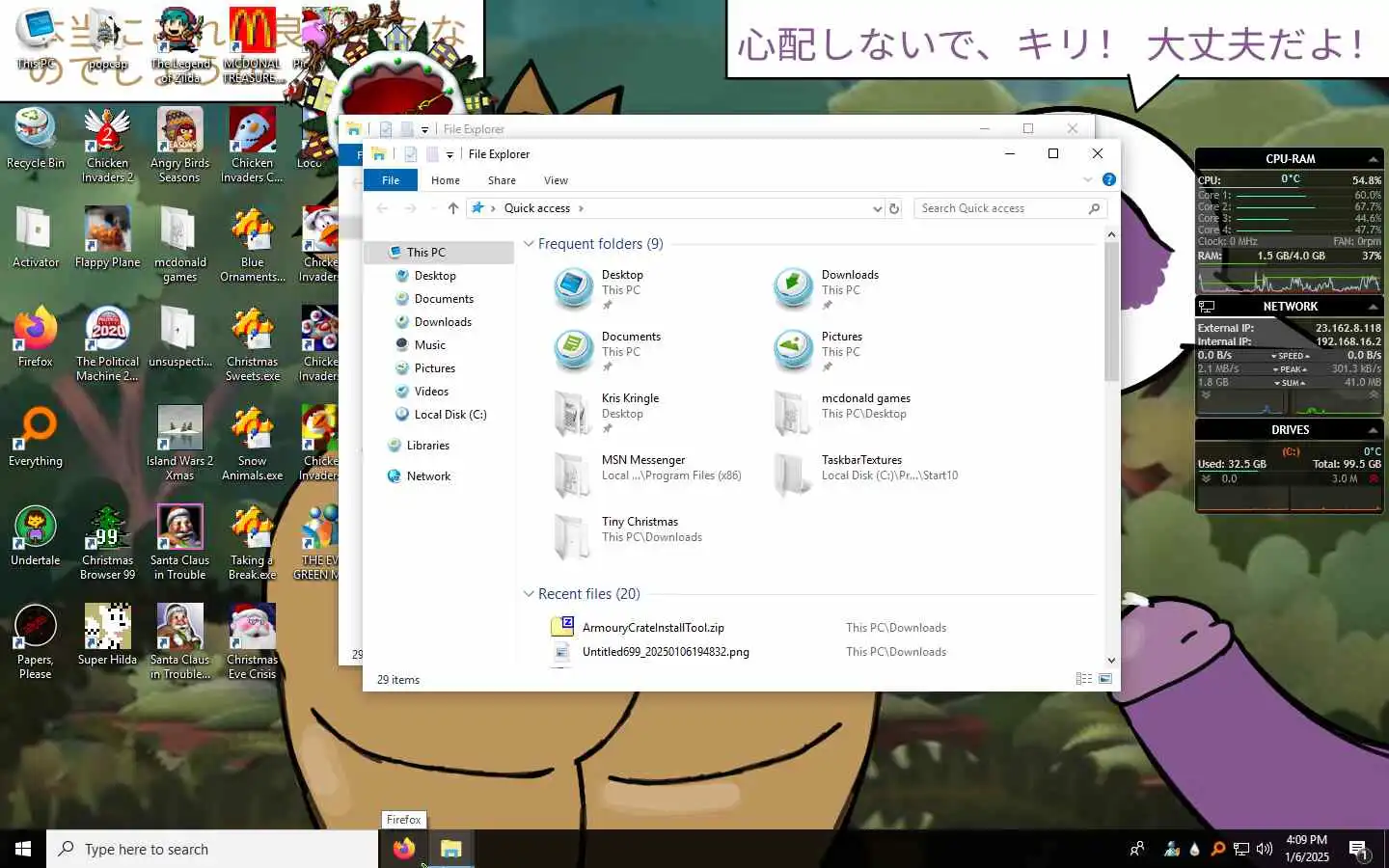Launch The Political Machine 2020 desktop icon
The image size is (1389, 868).
point(107,343)
